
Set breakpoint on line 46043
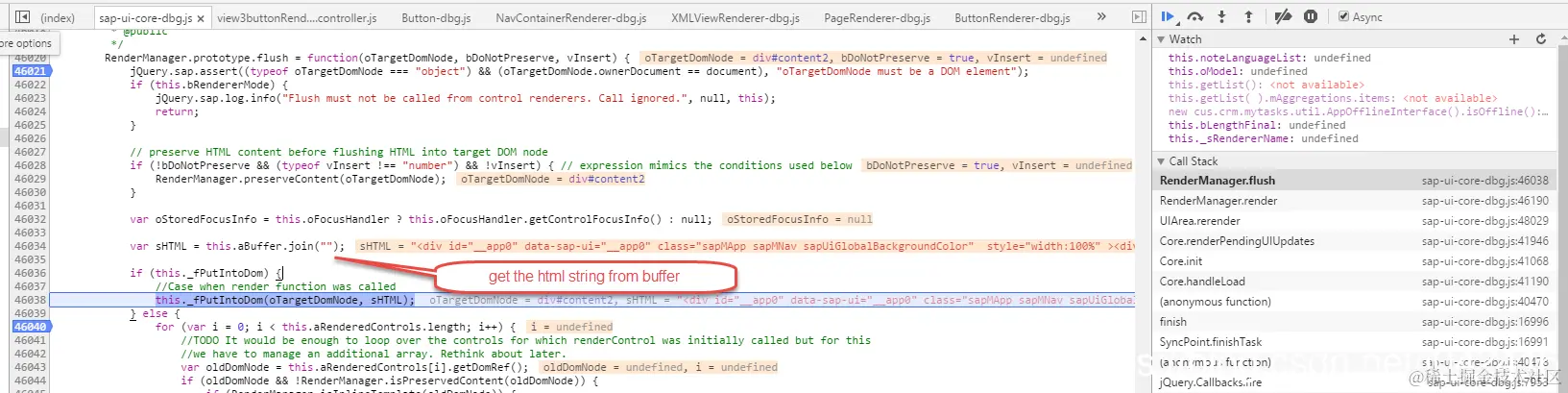coord(30,367)
